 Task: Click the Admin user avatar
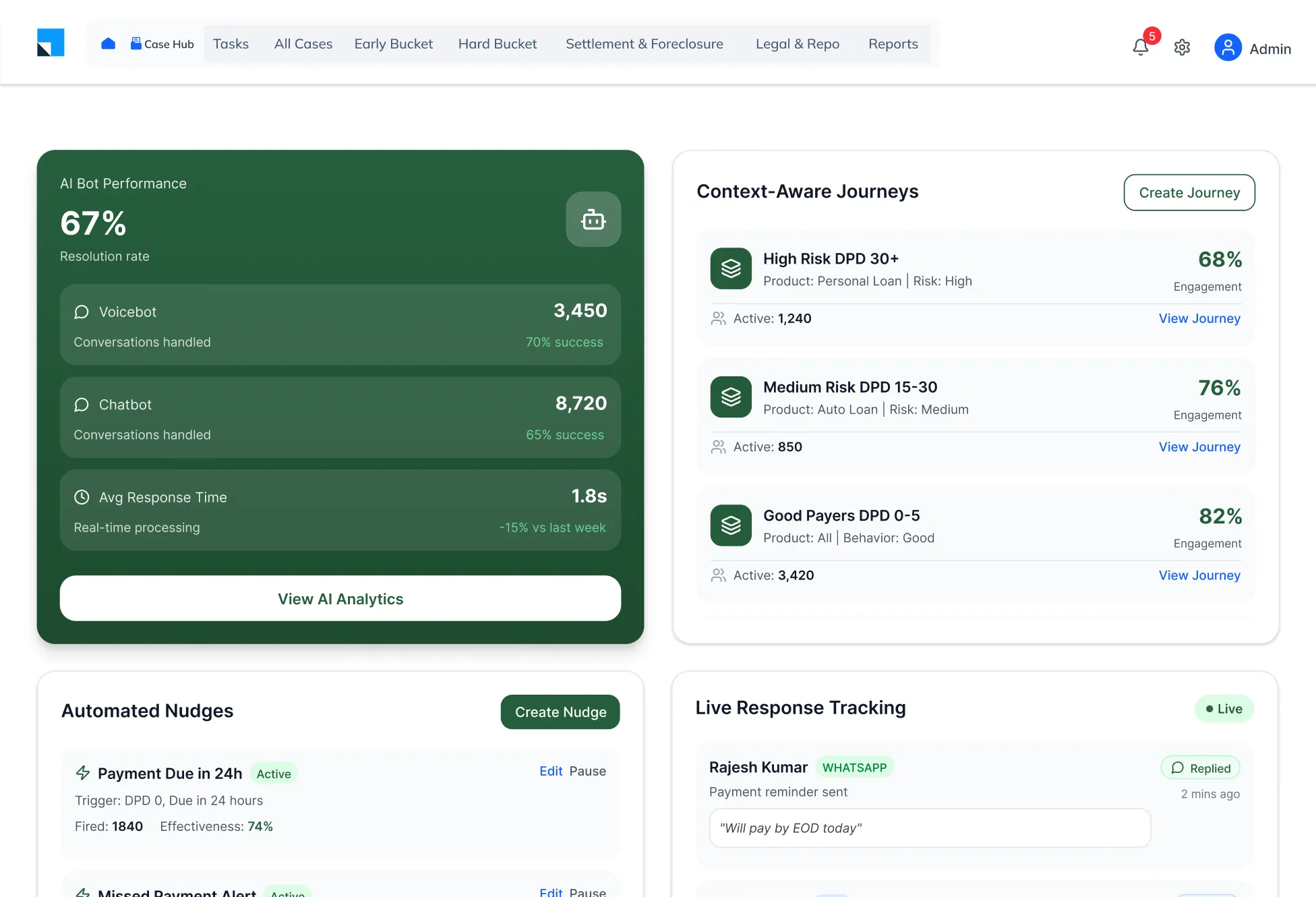point(1228,48)
